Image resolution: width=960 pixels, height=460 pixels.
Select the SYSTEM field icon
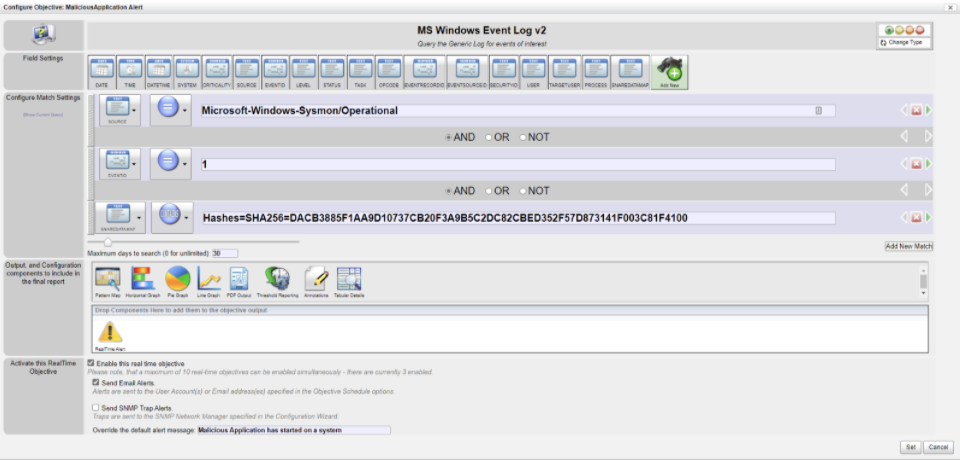(x=187, y=74)
